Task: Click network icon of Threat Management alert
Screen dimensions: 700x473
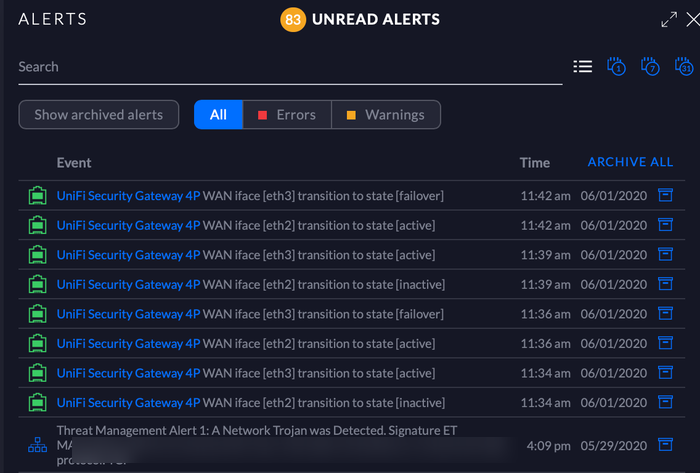Action: 38,445
